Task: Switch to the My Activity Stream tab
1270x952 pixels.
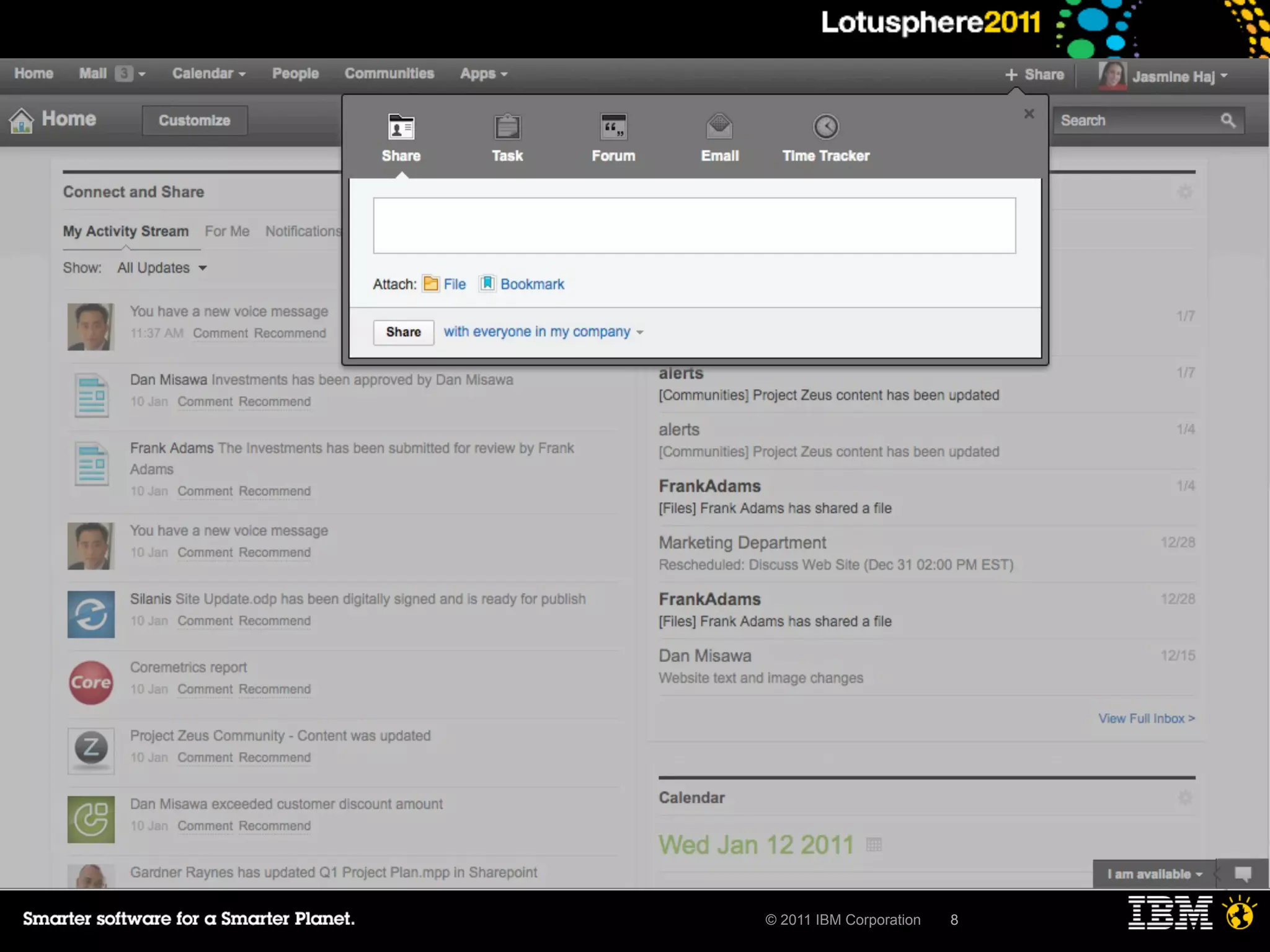Action: [126, 231]
